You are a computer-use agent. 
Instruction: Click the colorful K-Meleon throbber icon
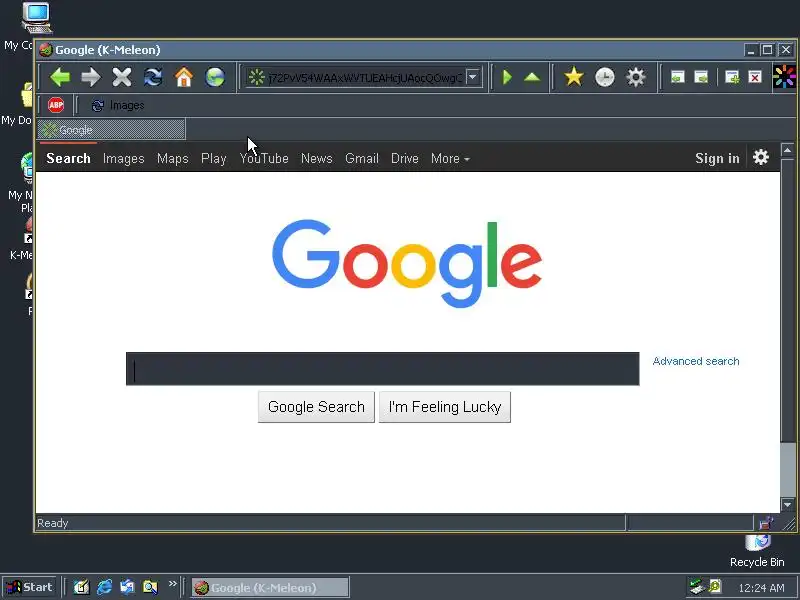click(x=784, y=77)
